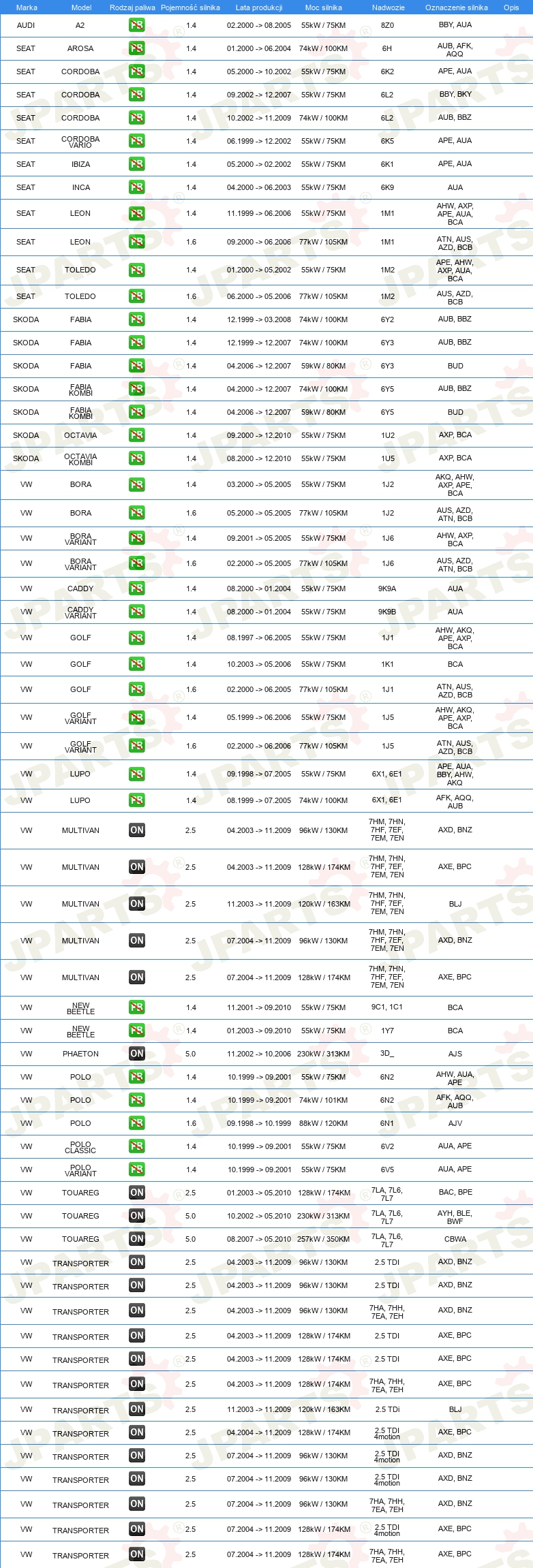The image size is (533, 1568).
Task: Click the petrol icon for VW LUPO 74kW
Action: [x=136, y=800]
